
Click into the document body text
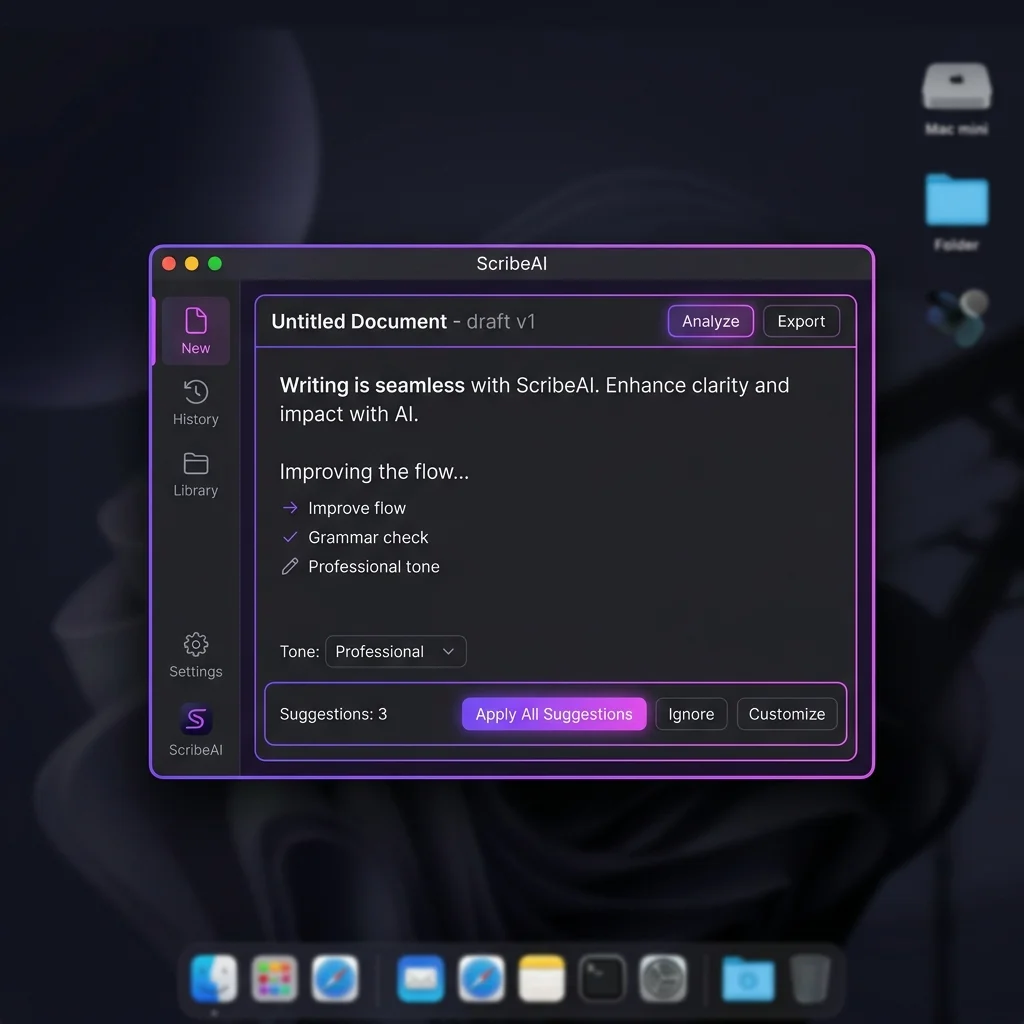pyautogui.click(x=534, y=400)
